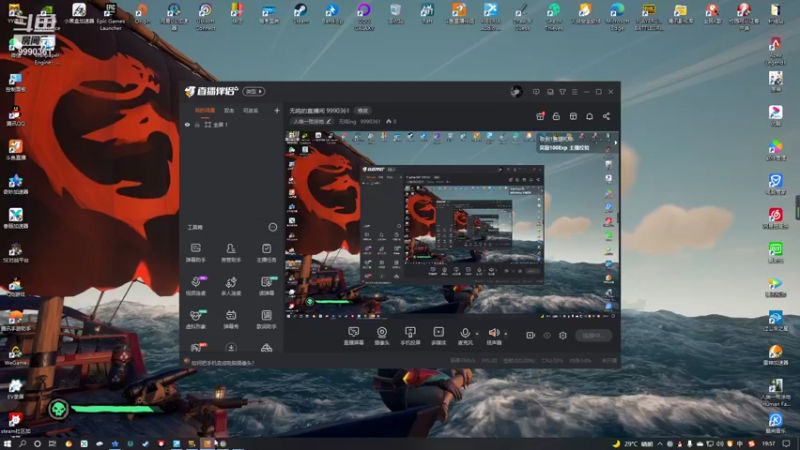The height and width of the screenshot is (450, 800).
Task: Click the live preview canvas
Action: (x=451, y=225)
